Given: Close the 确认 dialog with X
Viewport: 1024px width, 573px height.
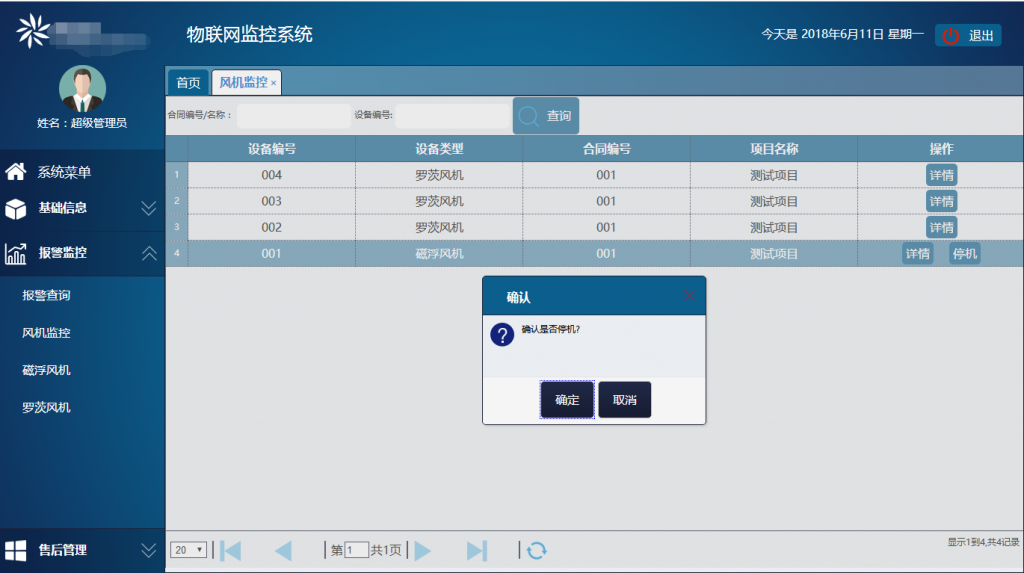Looking at the screenshot, I should (x=689, y=296).
